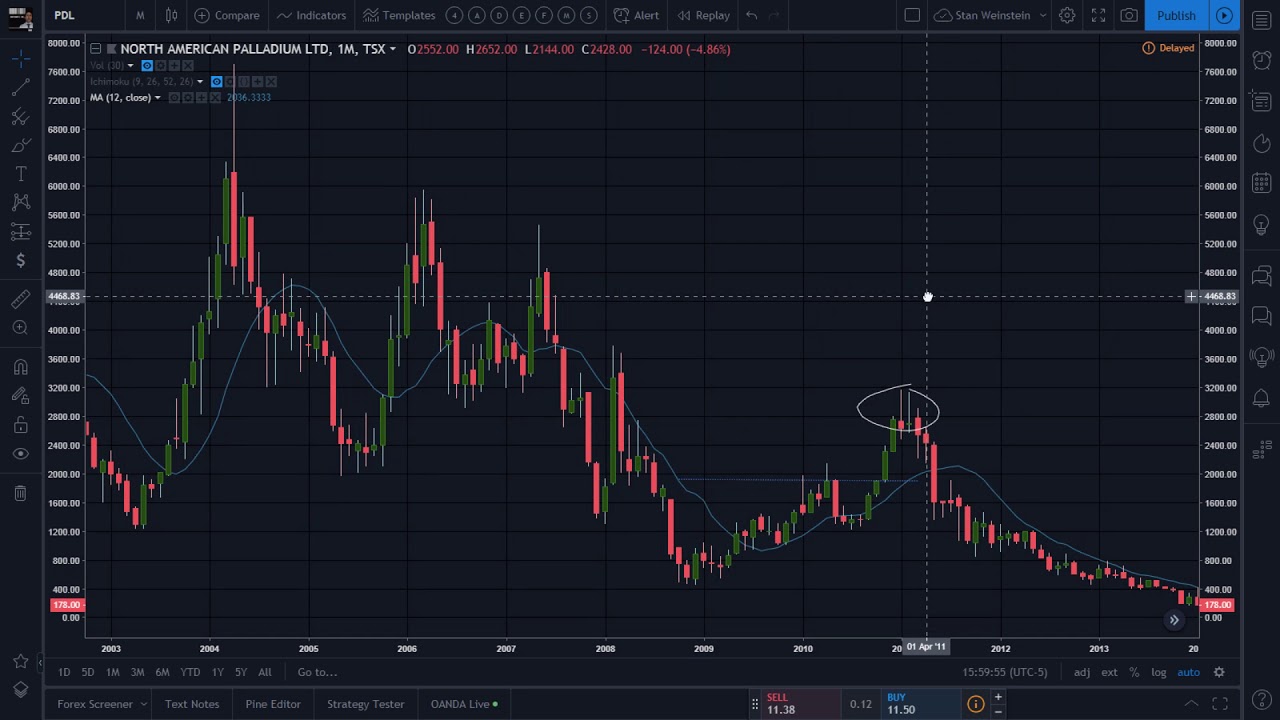Open the Compare symbols dialog

coord(227,15)
